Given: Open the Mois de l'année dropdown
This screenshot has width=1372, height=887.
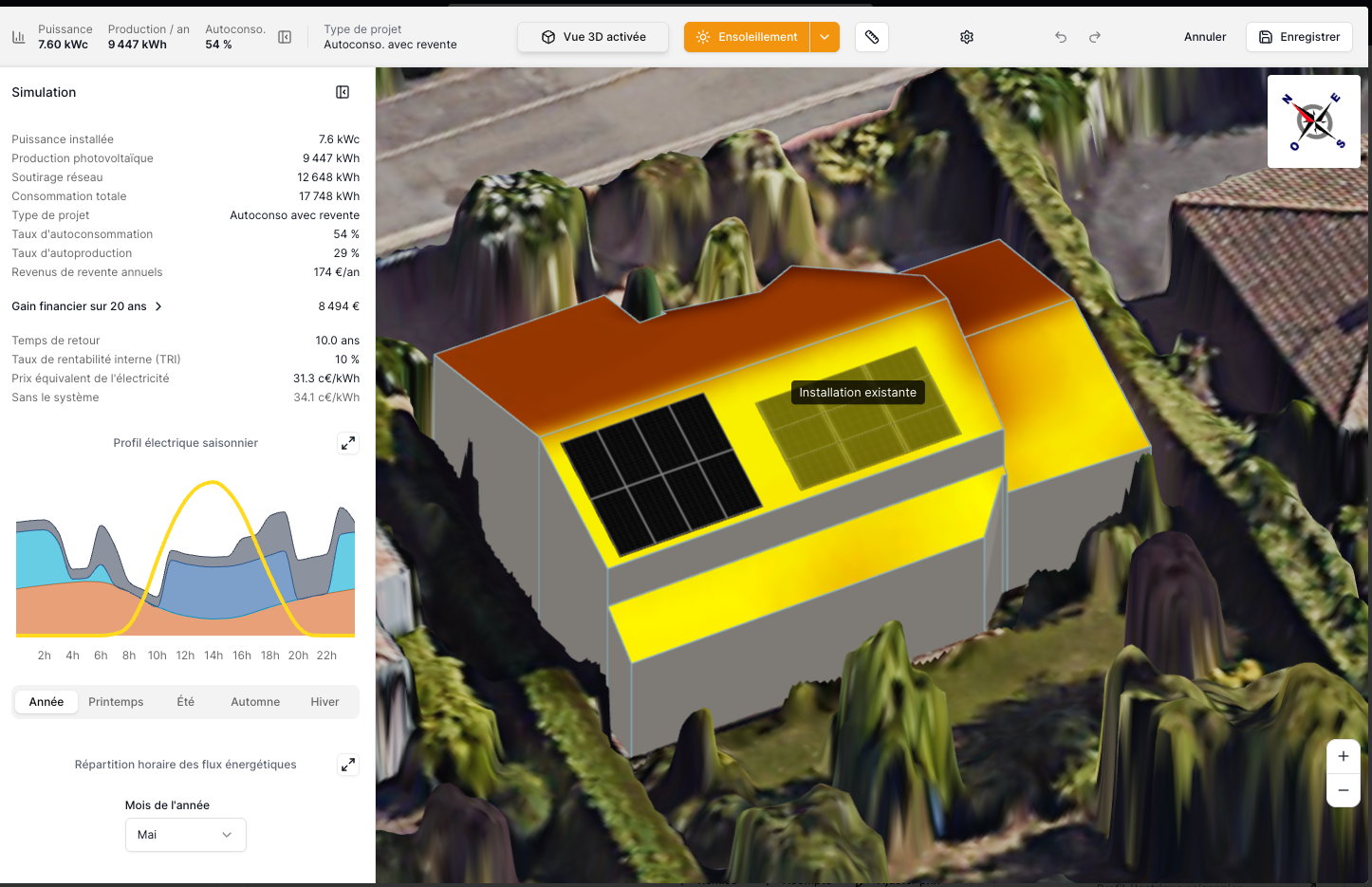Looking at the screenshot, I should click(x=185, y=835).
